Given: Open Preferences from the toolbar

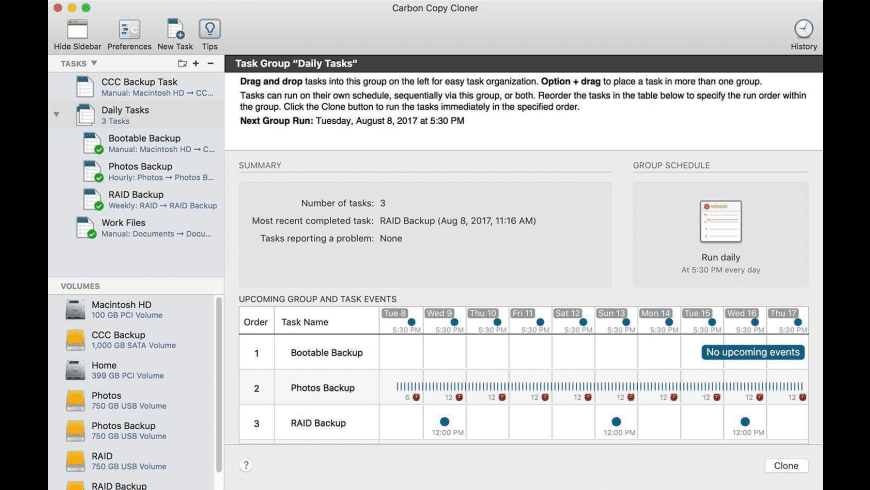Looking at the screenshot, I should (129, 29).
